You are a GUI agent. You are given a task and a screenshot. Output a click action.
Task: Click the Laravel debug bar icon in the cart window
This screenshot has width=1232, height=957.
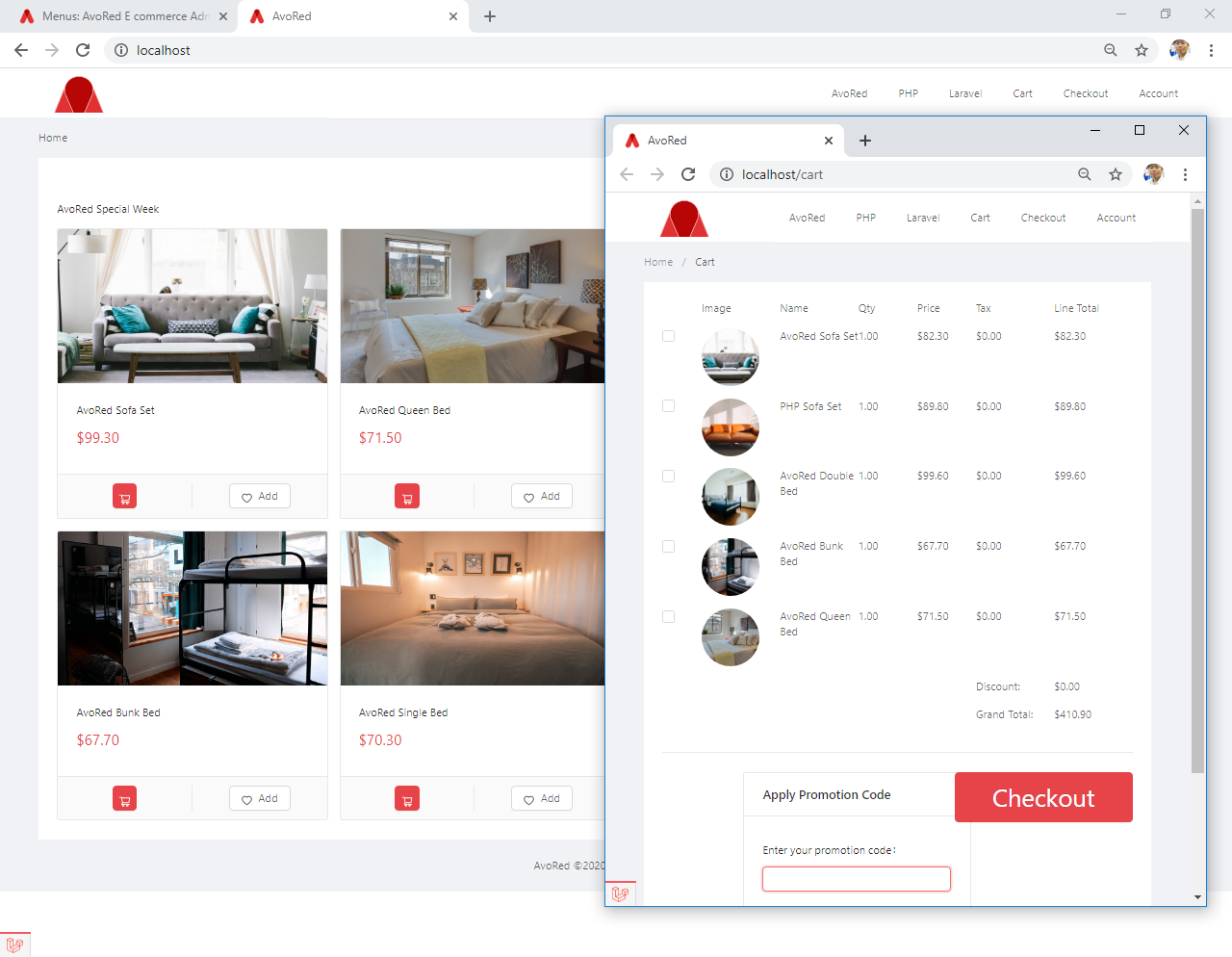pos(621,893)
